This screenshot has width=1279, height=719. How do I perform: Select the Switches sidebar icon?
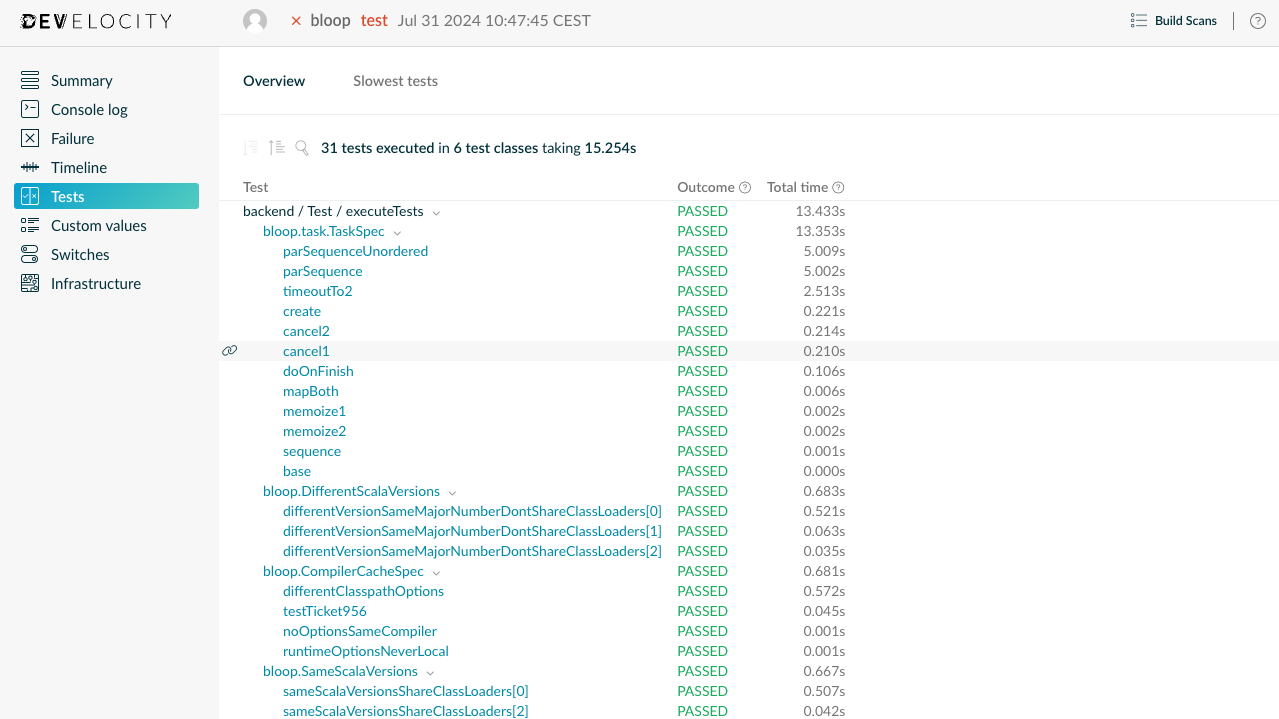pos(29,254)
